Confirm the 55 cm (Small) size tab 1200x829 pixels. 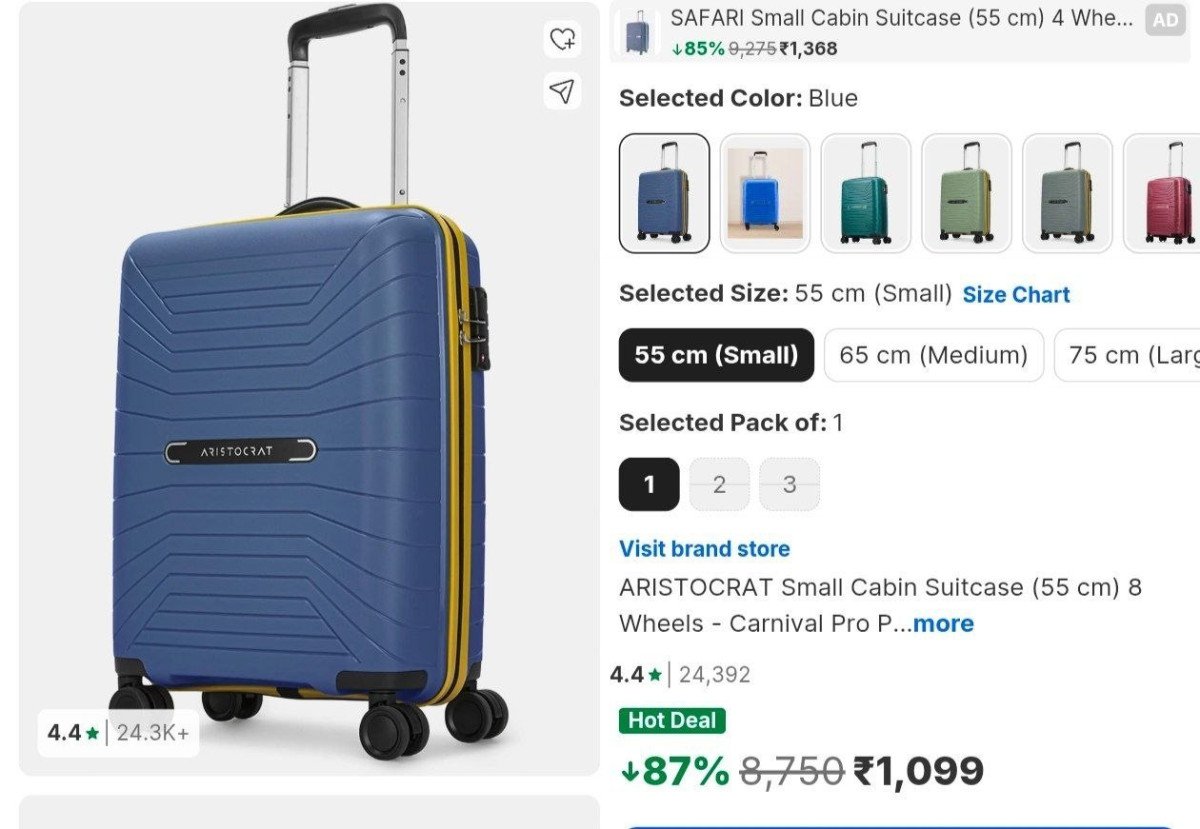tap(716, 355)
